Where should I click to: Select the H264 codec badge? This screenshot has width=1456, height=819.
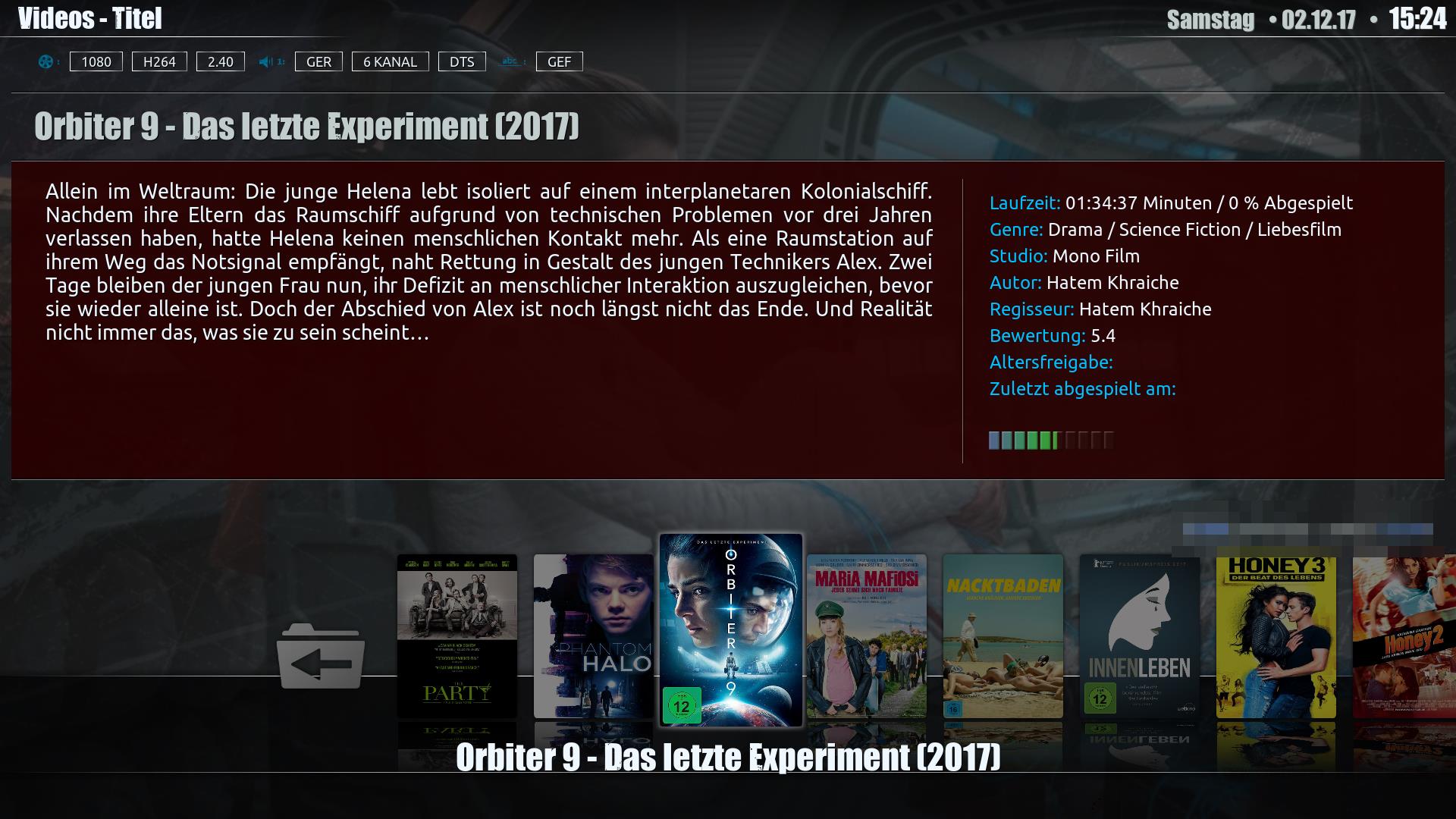click(159, 61)
